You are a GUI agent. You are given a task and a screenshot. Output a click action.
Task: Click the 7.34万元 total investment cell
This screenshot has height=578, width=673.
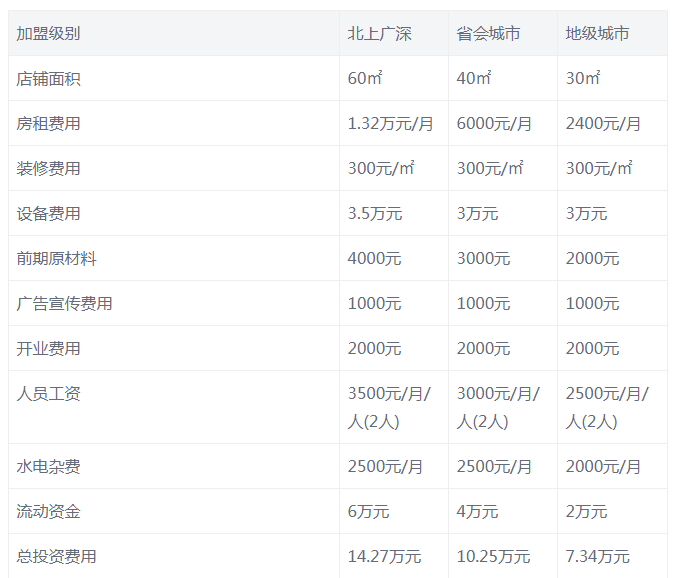coord(597,557)
